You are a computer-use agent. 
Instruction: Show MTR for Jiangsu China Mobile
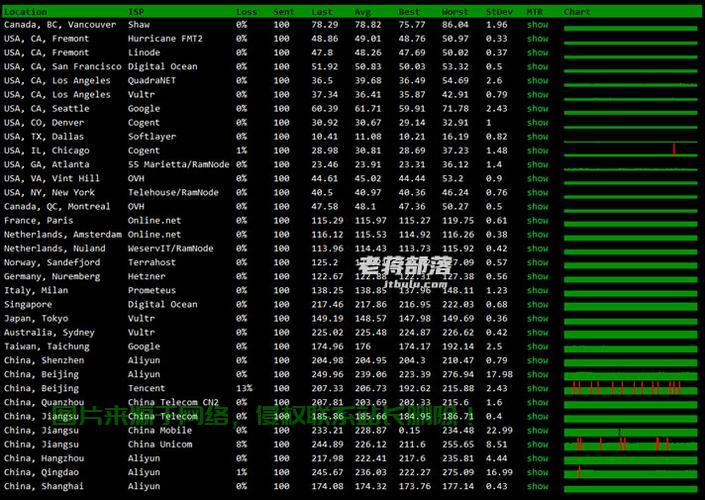[537, 430]
